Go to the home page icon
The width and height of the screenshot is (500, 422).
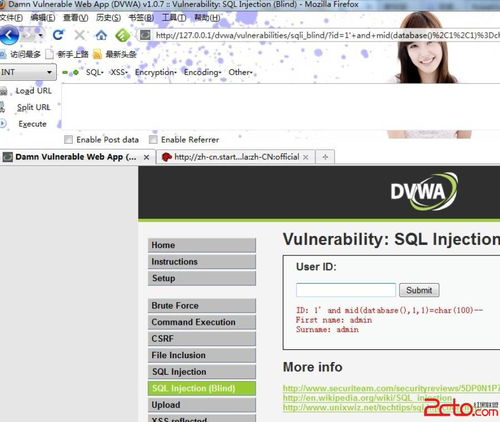[x=101, y=35]
